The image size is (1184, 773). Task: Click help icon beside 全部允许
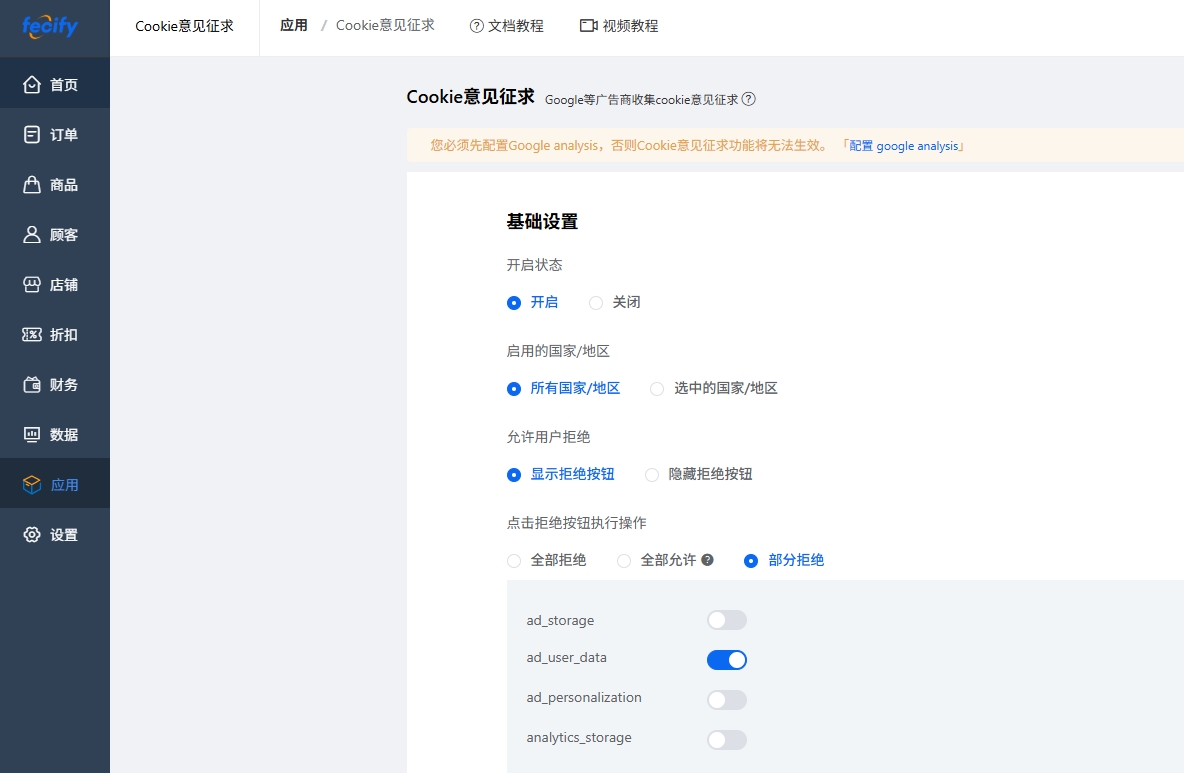tap(708, 560)
